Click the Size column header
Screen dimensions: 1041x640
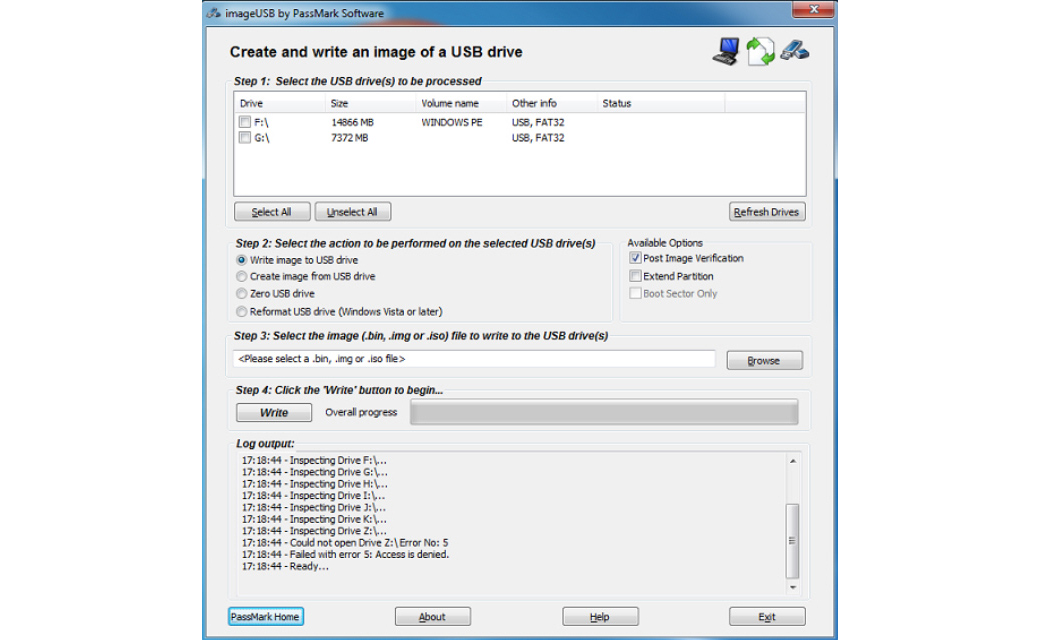[370, 104]
